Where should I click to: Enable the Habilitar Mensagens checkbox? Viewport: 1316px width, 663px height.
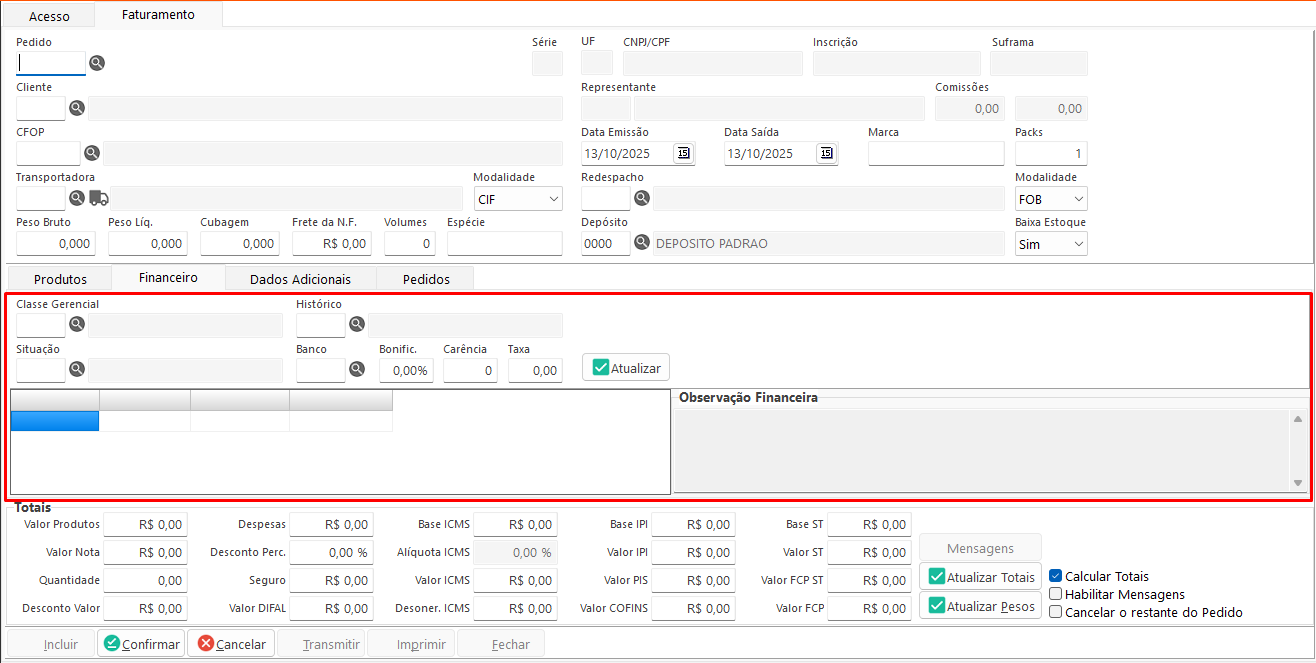pyautogui.click(x=1055, y=594)
